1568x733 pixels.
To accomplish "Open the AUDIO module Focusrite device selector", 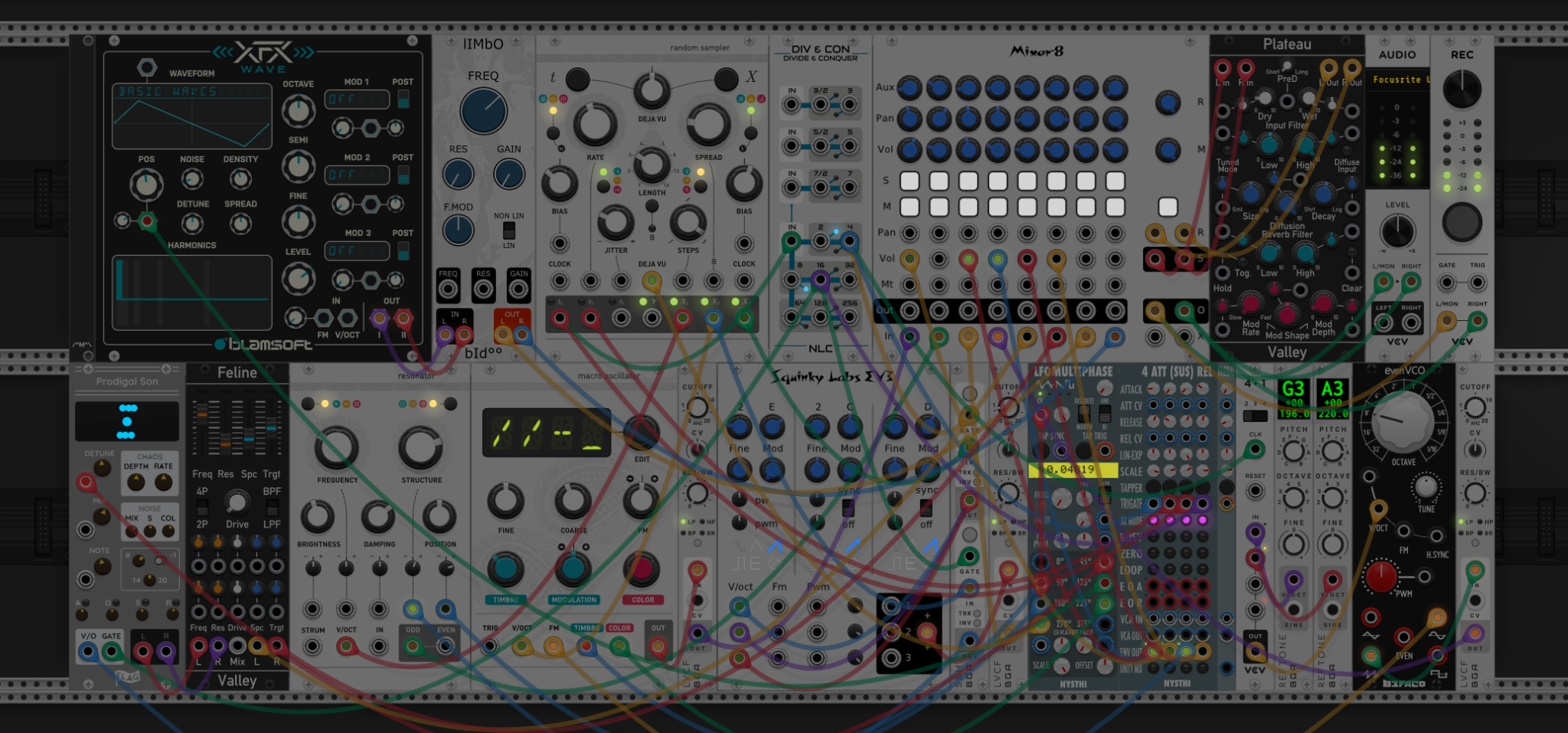I will pos(1398,80).
